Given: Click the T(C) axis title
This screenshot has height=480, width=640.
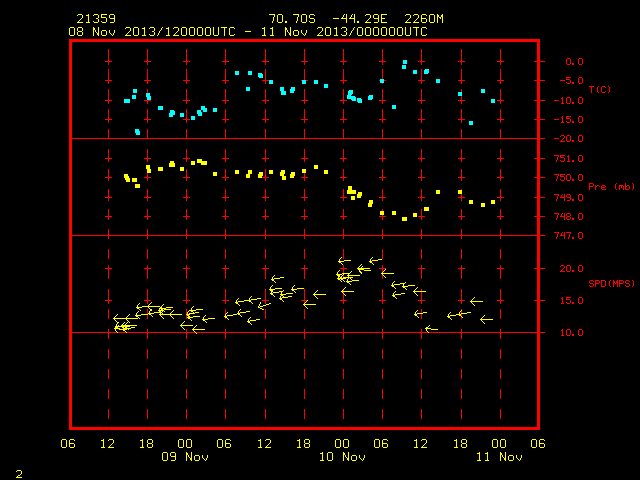Looking at the screenshot, I should [600, 89].
